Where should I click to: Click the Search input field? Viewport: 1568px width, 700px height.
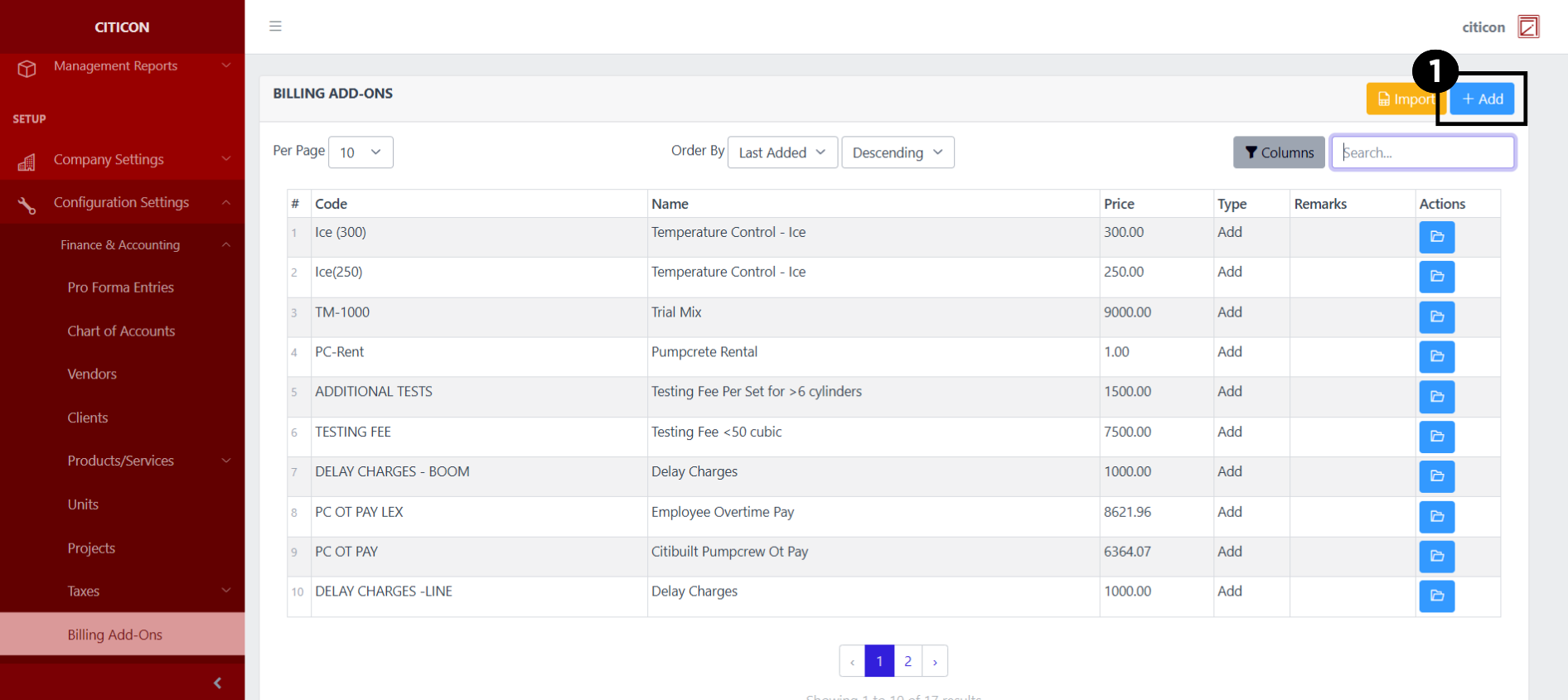click(x=1422, y=152)
